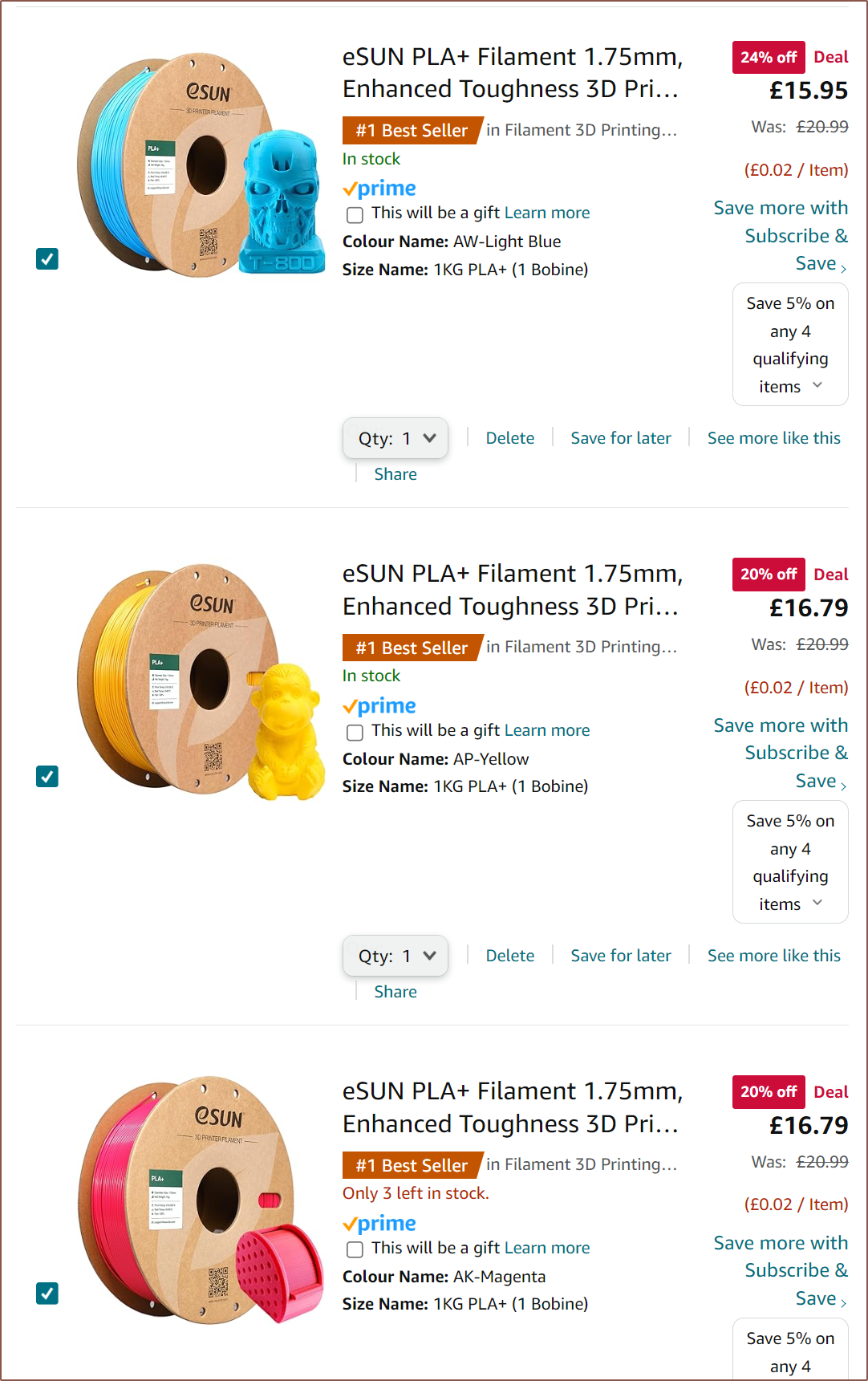The height and width of the screenshot is (1381, 868).
Task: Save the Yellow filament for later
Action: click(x=621, y=956)
